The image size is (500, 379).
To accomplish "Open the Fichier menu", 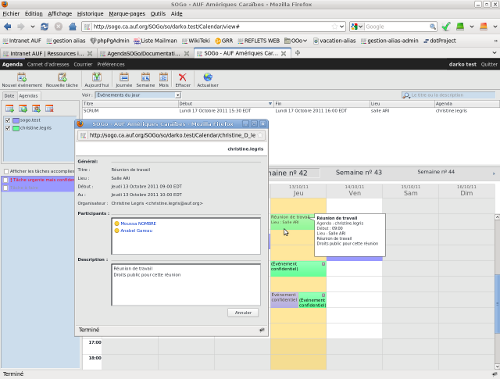I will pos(11,14).
